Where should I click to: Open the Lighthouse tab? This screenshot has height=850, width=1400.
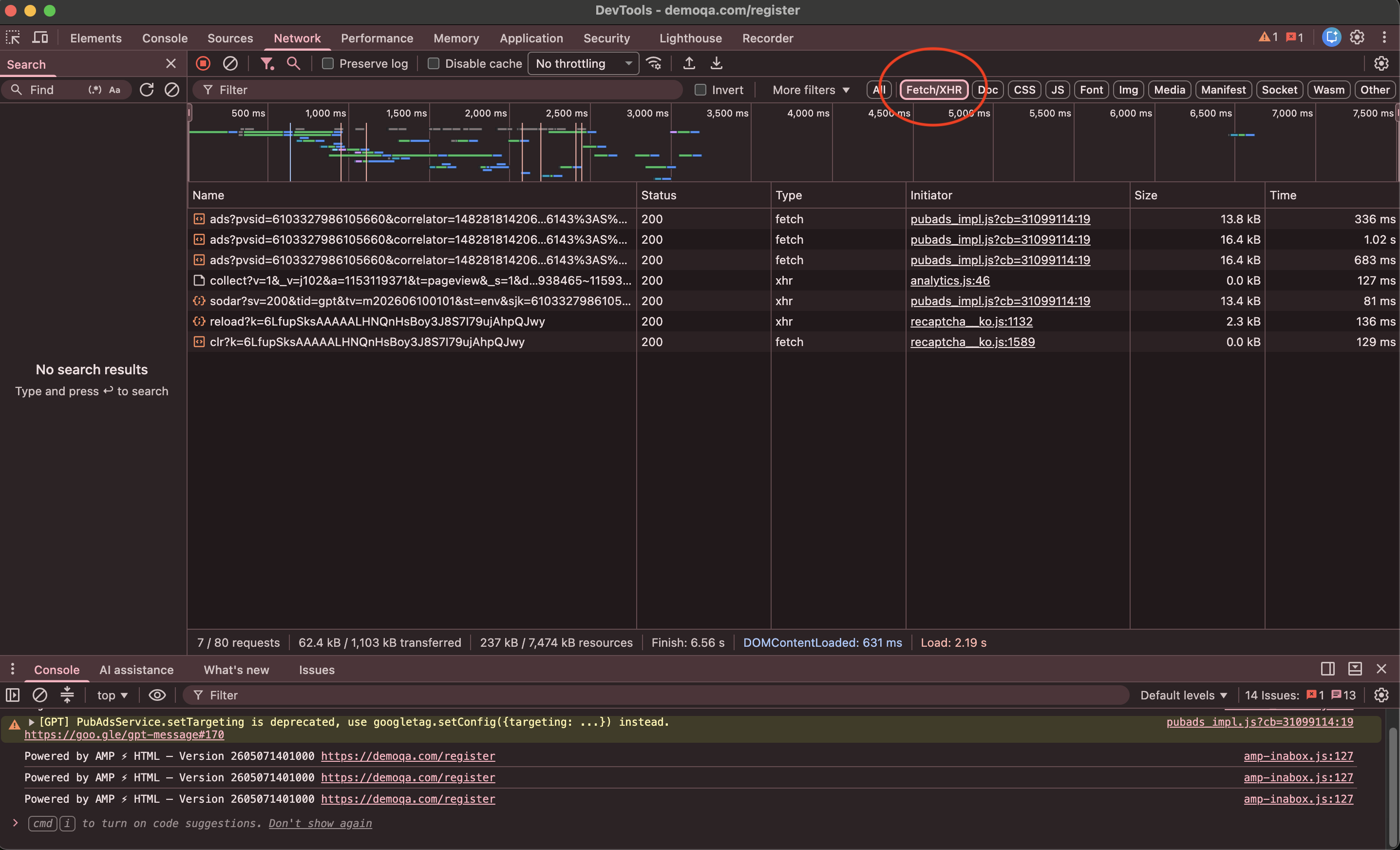click(x=690, y=38)
